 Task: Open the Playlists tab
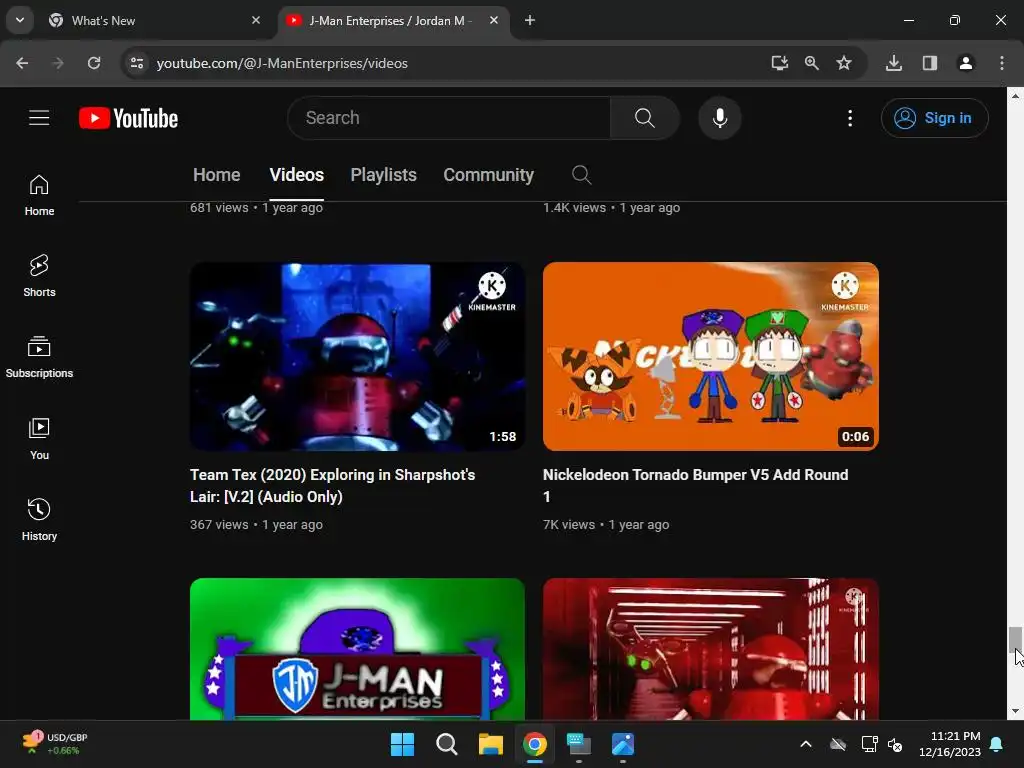click(x=383, y=174)
